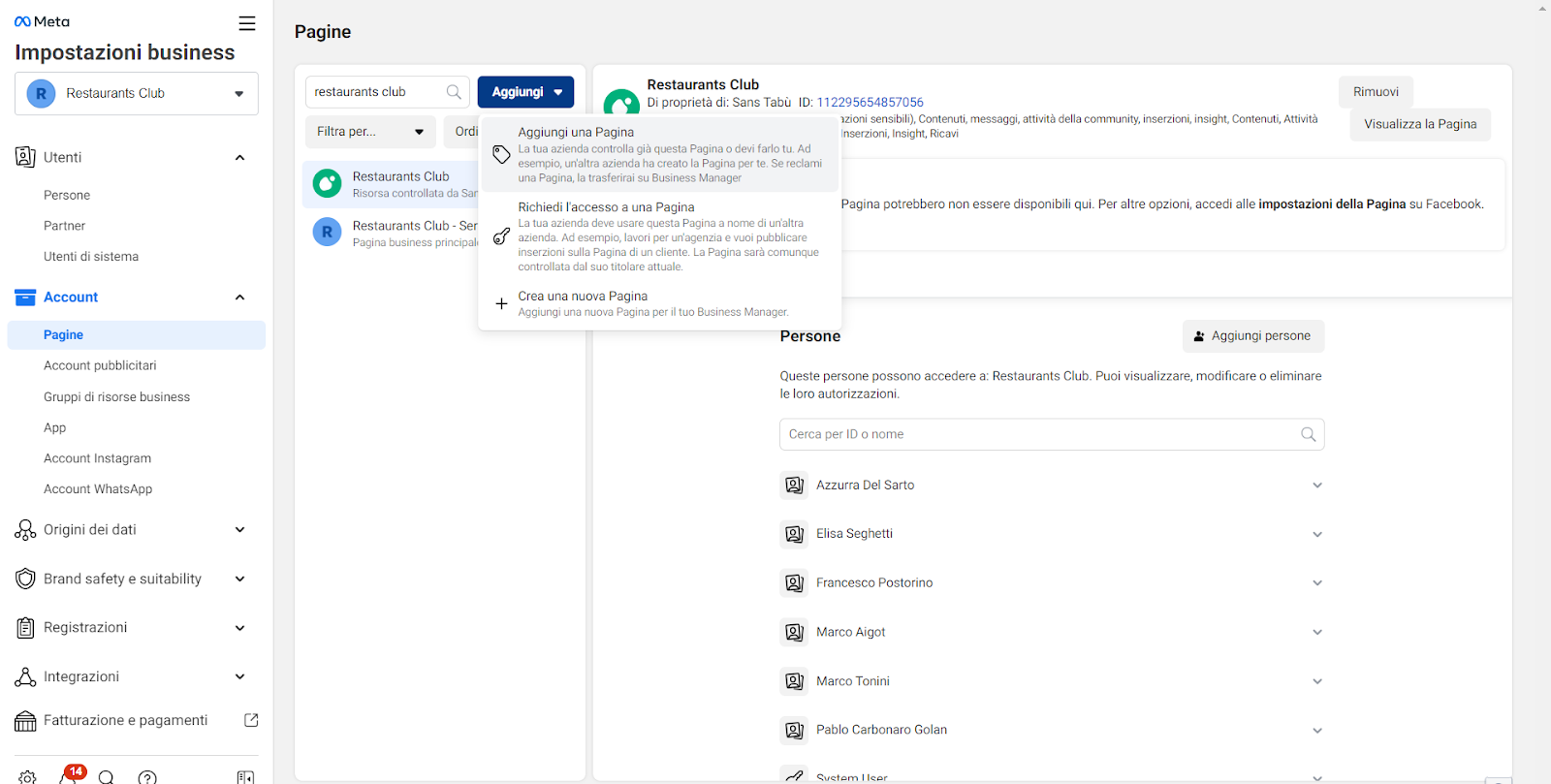Open Pagine in sidebar
The height and width of the screenshot is (784, 1551).
pyautogui.click(x=136, y=335)
